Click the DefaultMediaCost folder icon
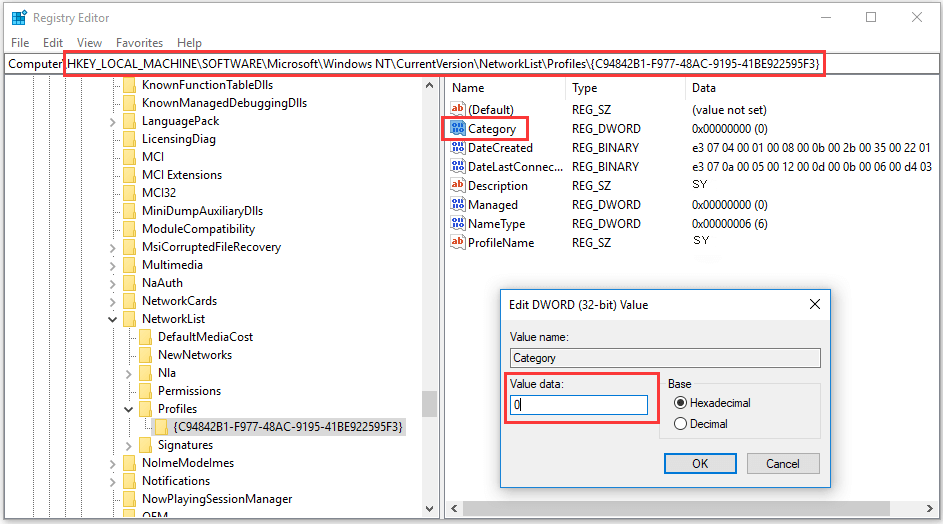943x524 pixels. 146,337
